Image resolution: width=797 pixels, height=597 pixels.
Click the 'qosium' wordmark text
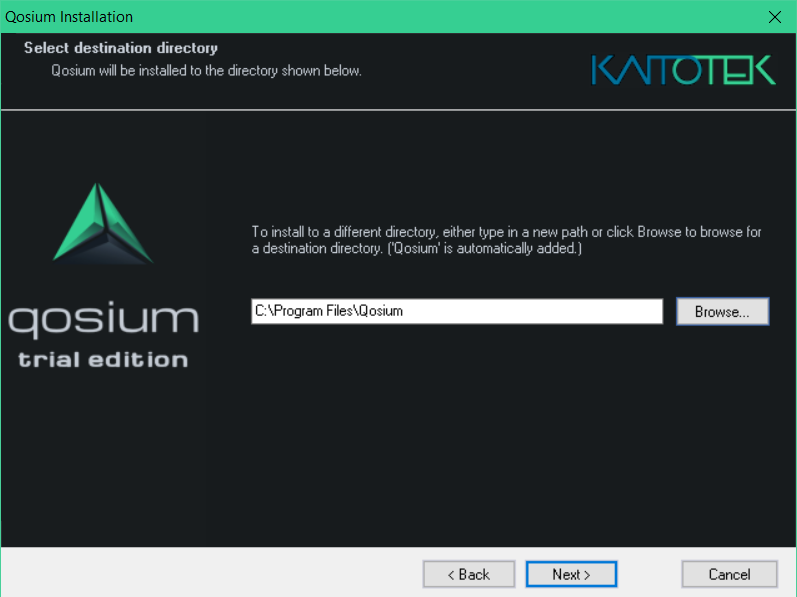104,320
